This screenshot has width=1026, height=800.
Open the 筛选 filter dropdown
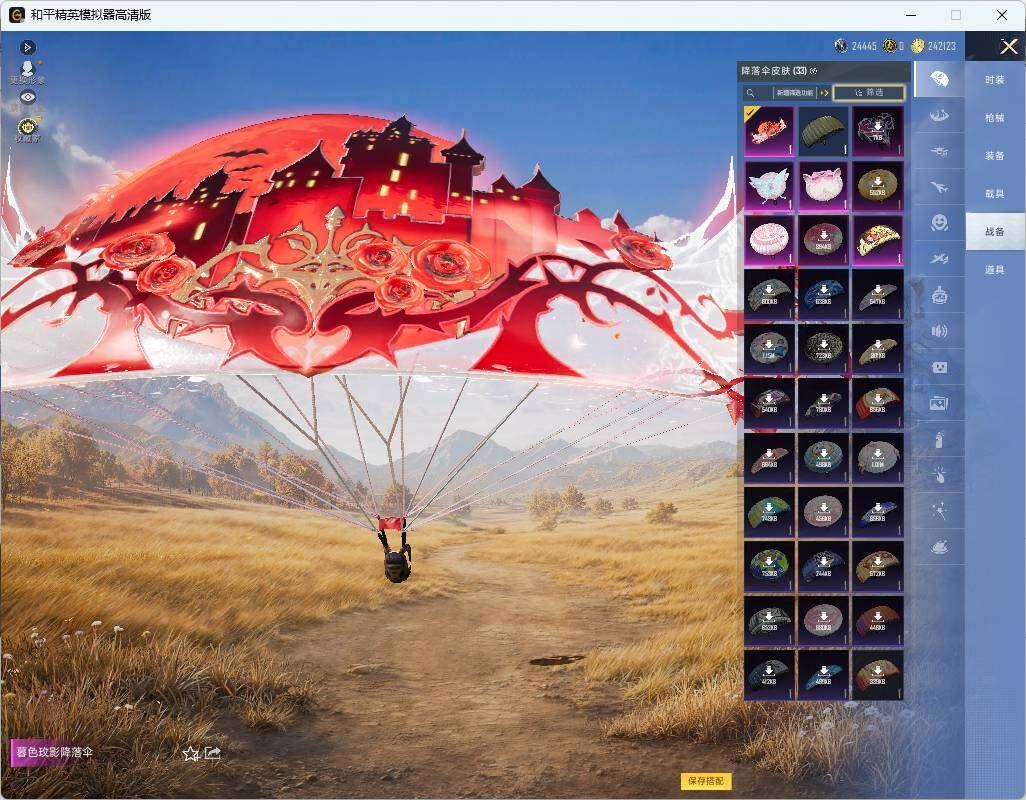click(869, 93)
